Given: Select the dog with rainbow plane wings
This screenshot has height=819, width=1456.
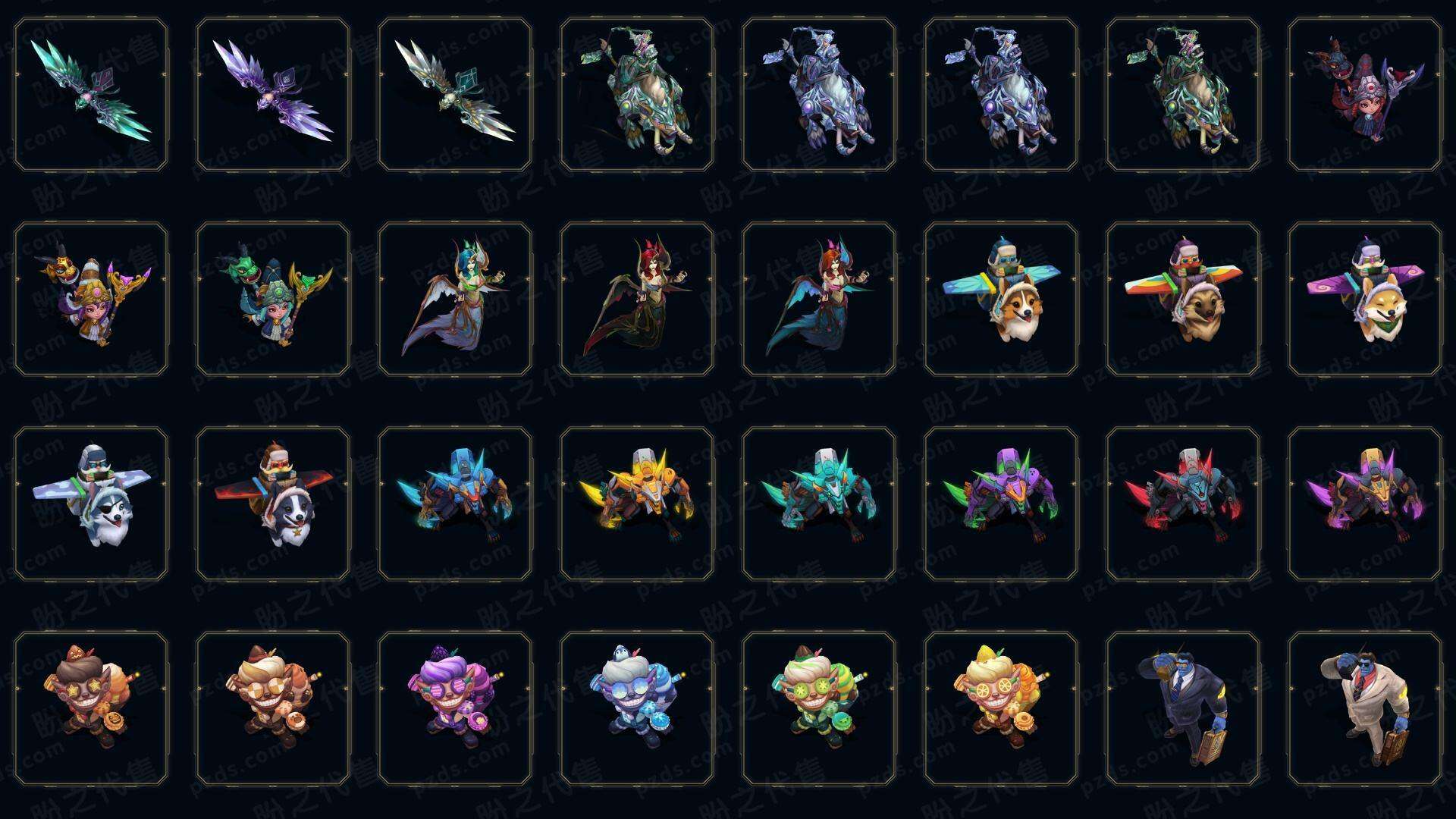Looking at the screenshot, I should point(1183,299).
